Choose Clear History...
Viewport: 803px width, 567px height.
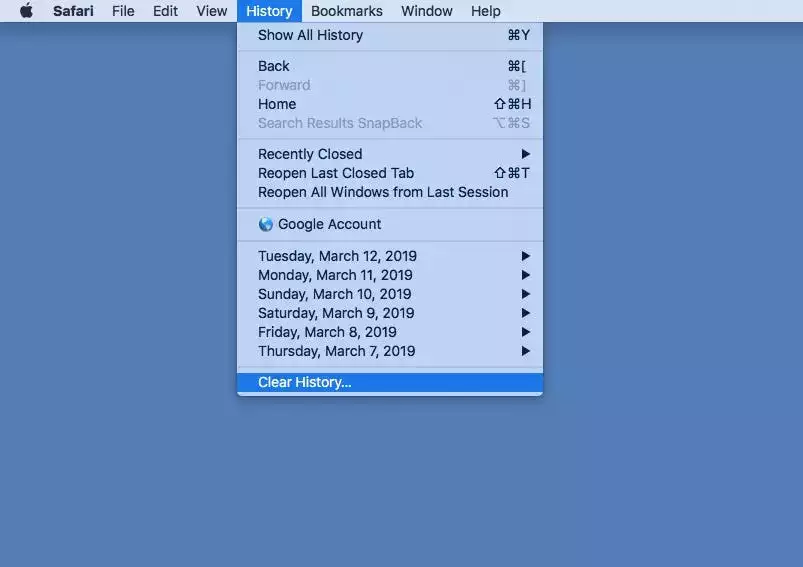coord(390,382)
